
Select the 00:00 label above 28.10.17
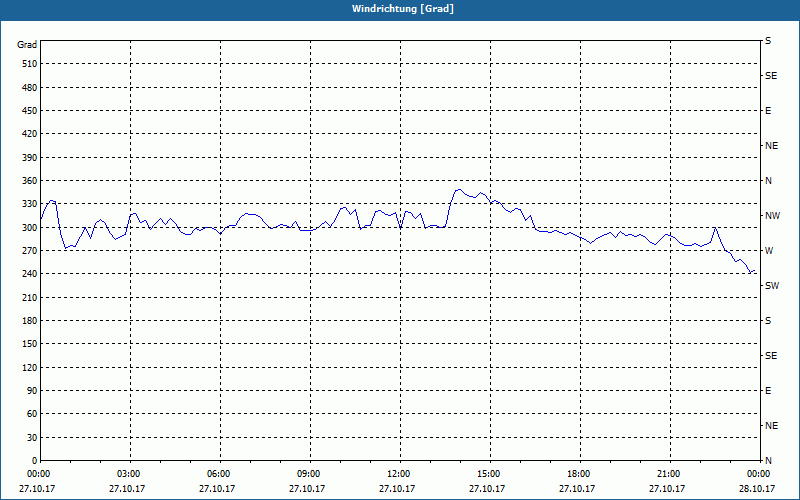click(759, 474)
